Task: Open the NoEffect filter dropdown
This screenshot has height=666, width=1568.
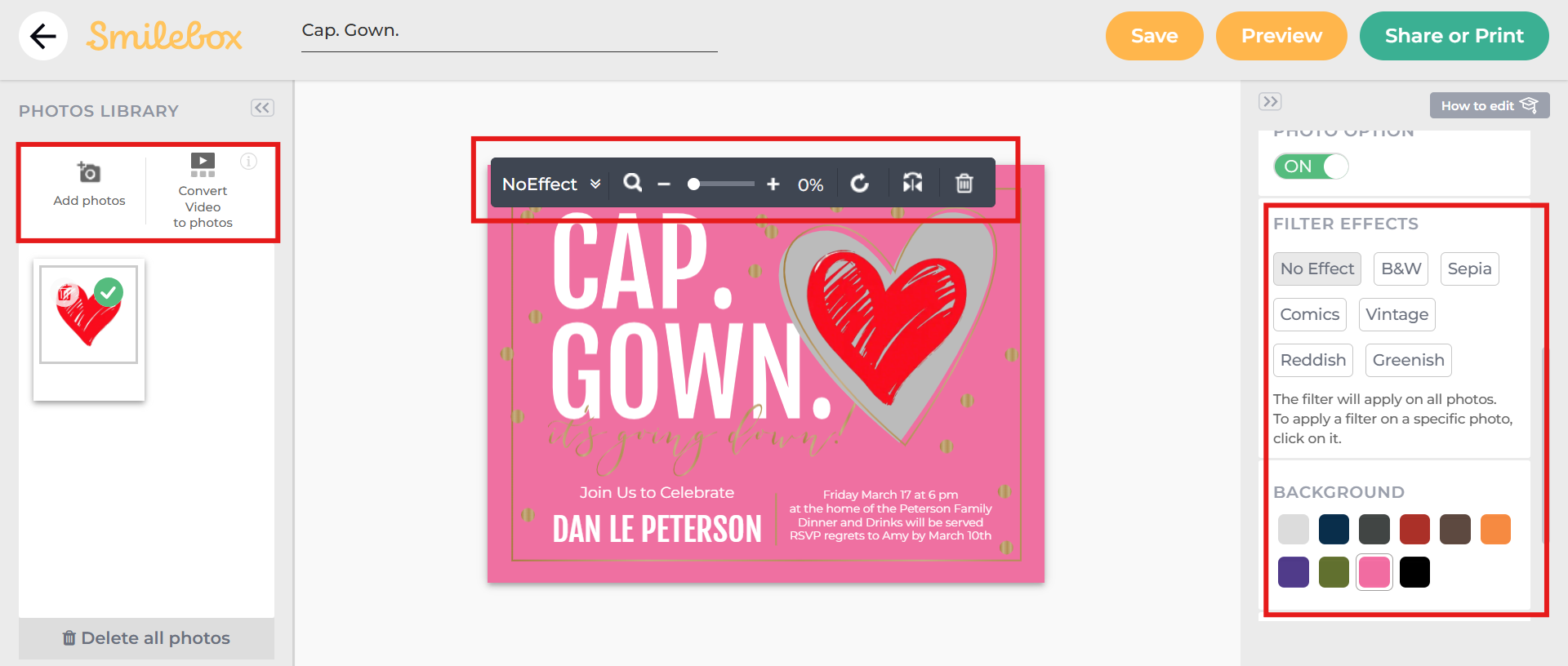Action: coord(551,184)
